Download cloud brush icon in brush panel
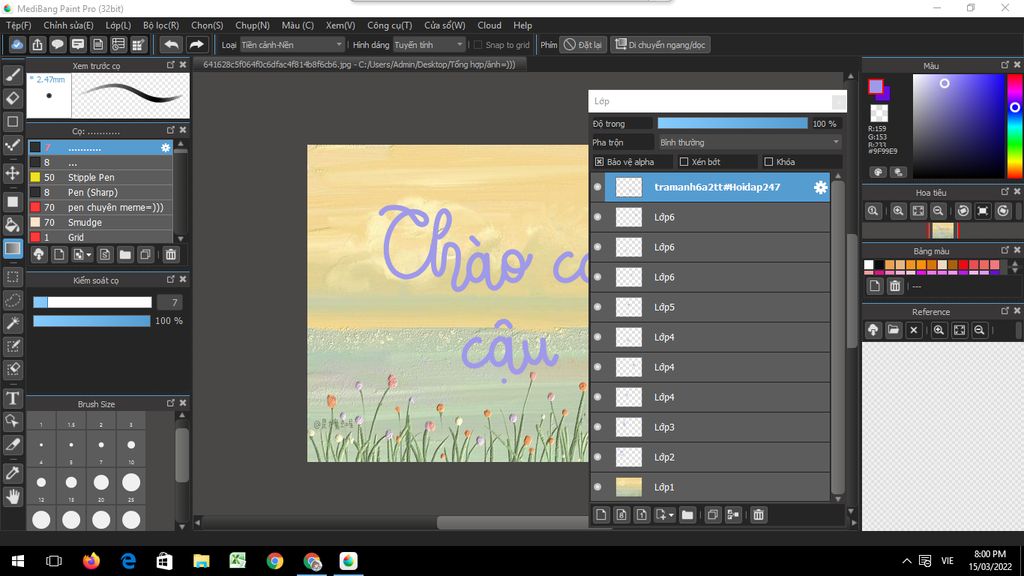This screenshot has width=1024, height=576. [x=39, y=255]
